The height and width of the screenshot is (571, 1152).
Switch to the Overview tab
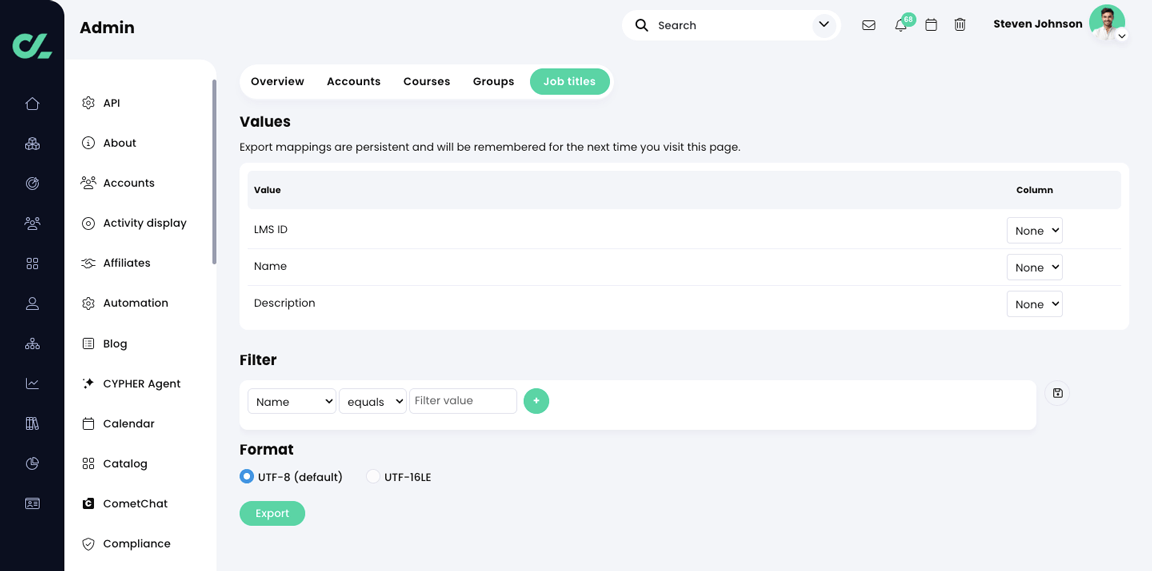pyautogui.click(x=277, y=82)
